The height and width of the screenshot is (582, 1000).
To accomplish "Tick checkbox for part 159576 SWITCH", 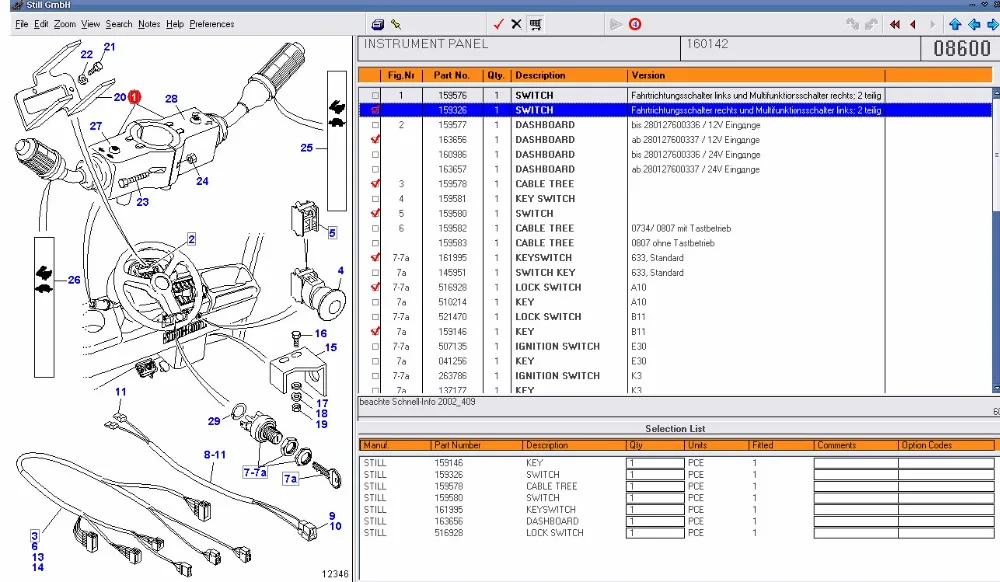I will (375, 96).
